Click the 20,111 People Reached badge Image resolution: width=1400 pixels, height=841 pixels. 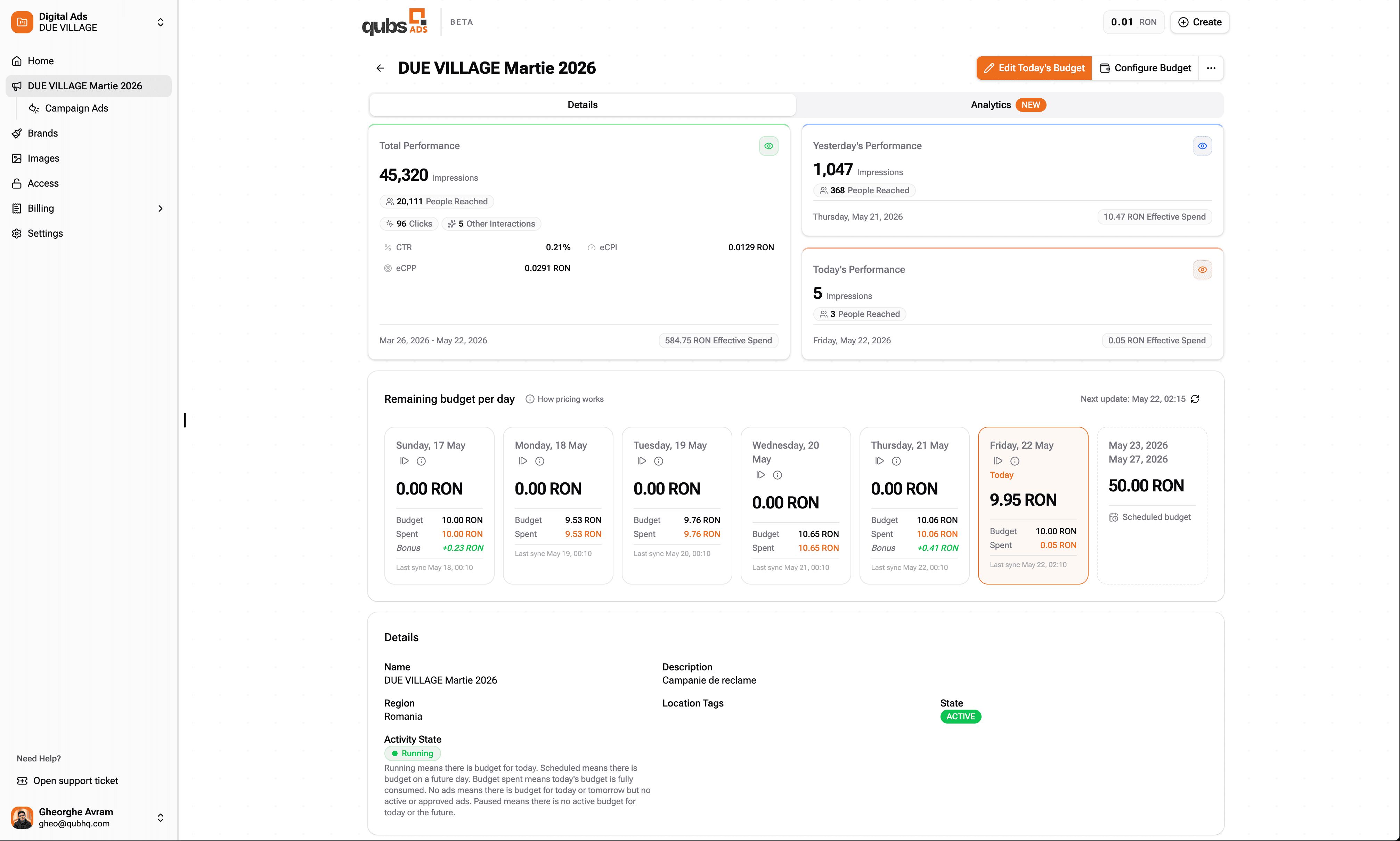pyautogui.click(x=437, y=201)
